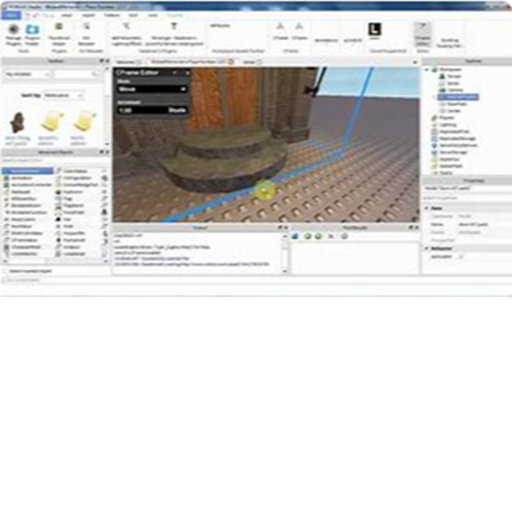The width and height of the screenshot is (512, 512).
Task: Select the brown statue model thumbnail in Toolbox
Action: pyautogui.click(x=18, y=122)
